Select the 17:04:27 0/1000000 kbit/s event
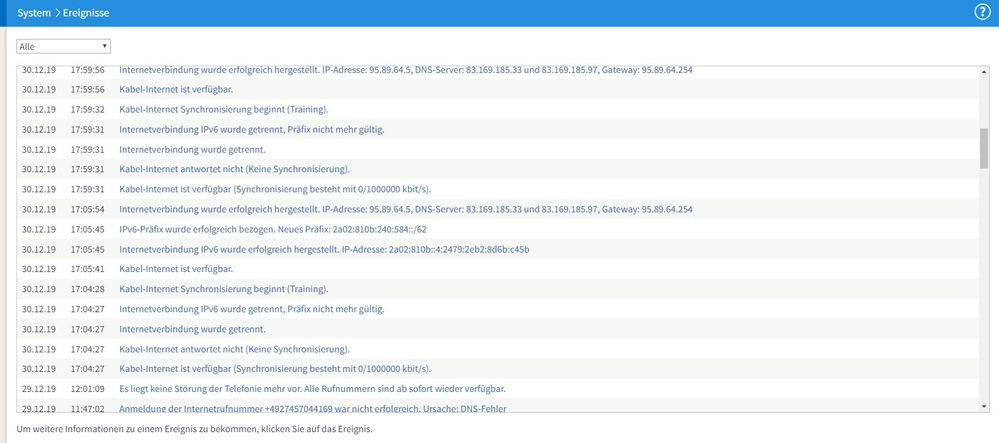Screen dimensions: 999x443 pos(498,368)
